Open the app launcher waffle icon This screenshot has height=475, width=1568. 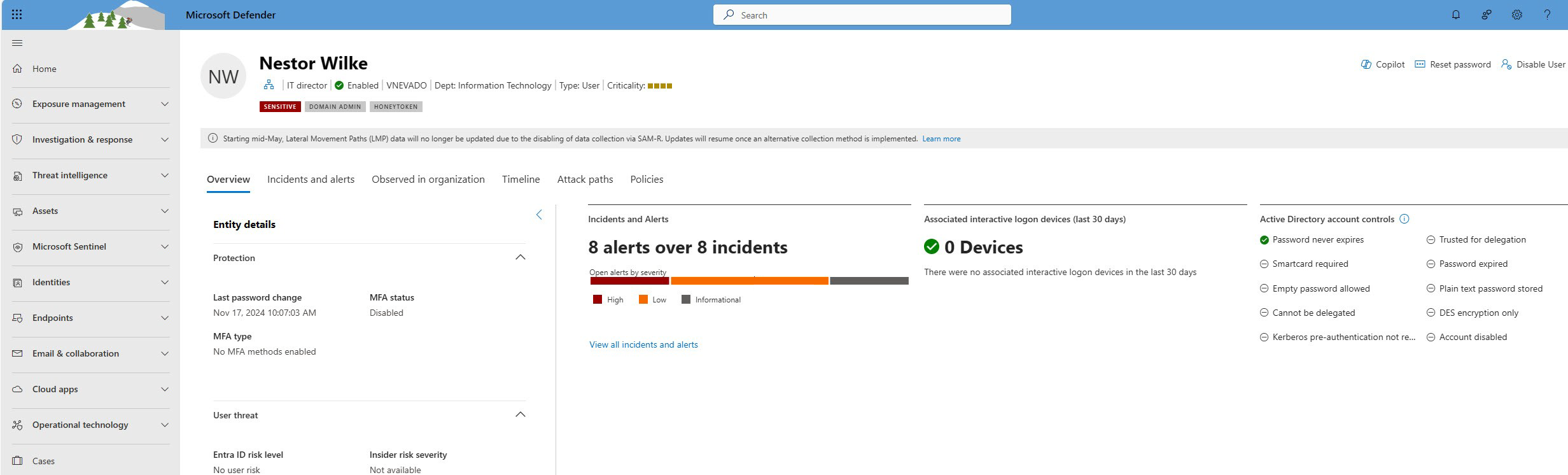point(17,14)
